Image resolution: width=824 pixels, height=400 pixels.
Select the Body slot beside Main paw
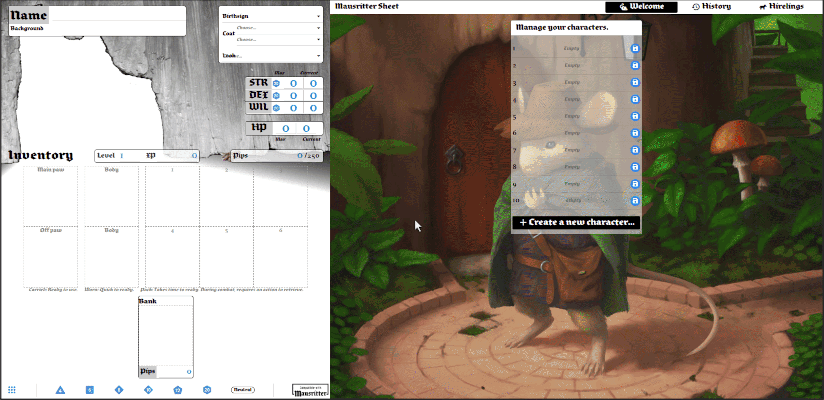coord(111,197)
